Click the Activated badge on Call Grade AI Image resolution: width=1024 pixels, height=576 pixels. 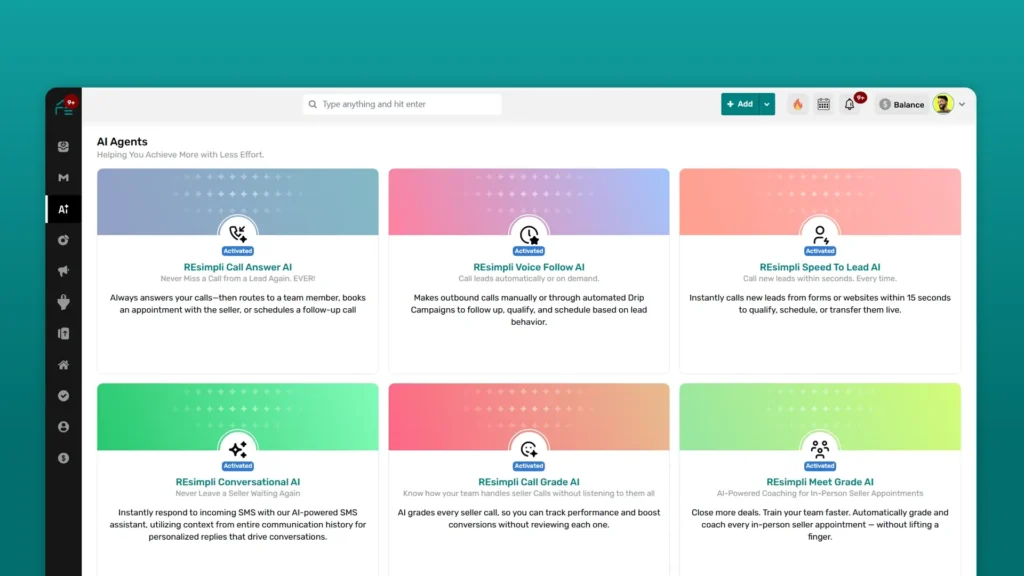(x=529, y=466)
